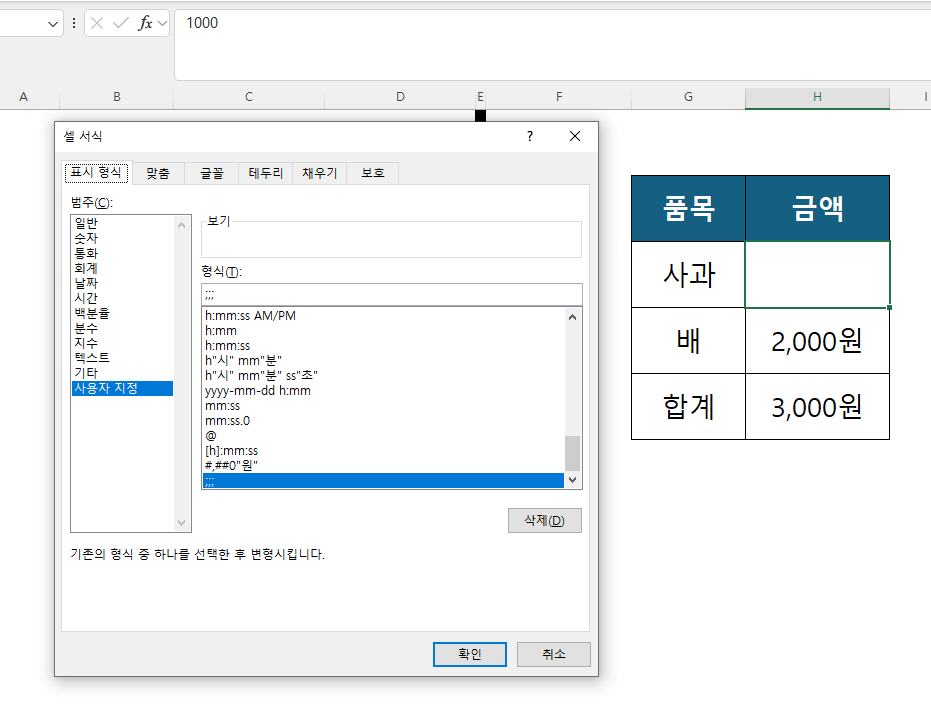This screenshot has width=931, height=712.
Task: Click the Insert Function (fx) icon
Action: pos(146,22)
